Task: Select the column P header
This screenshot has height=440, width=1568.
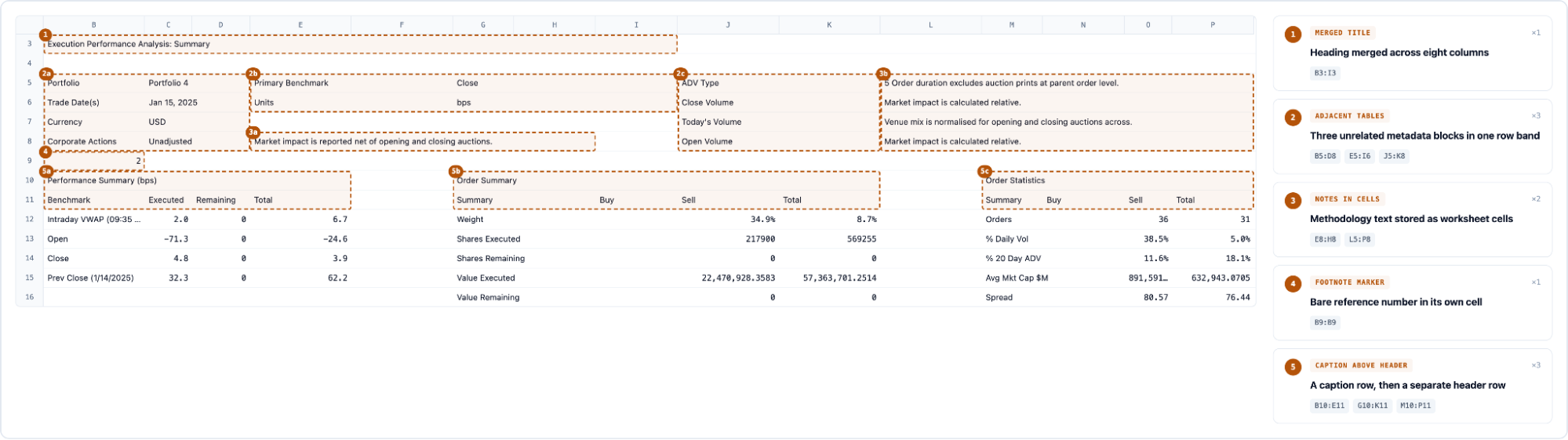Action: [1213, 25]
